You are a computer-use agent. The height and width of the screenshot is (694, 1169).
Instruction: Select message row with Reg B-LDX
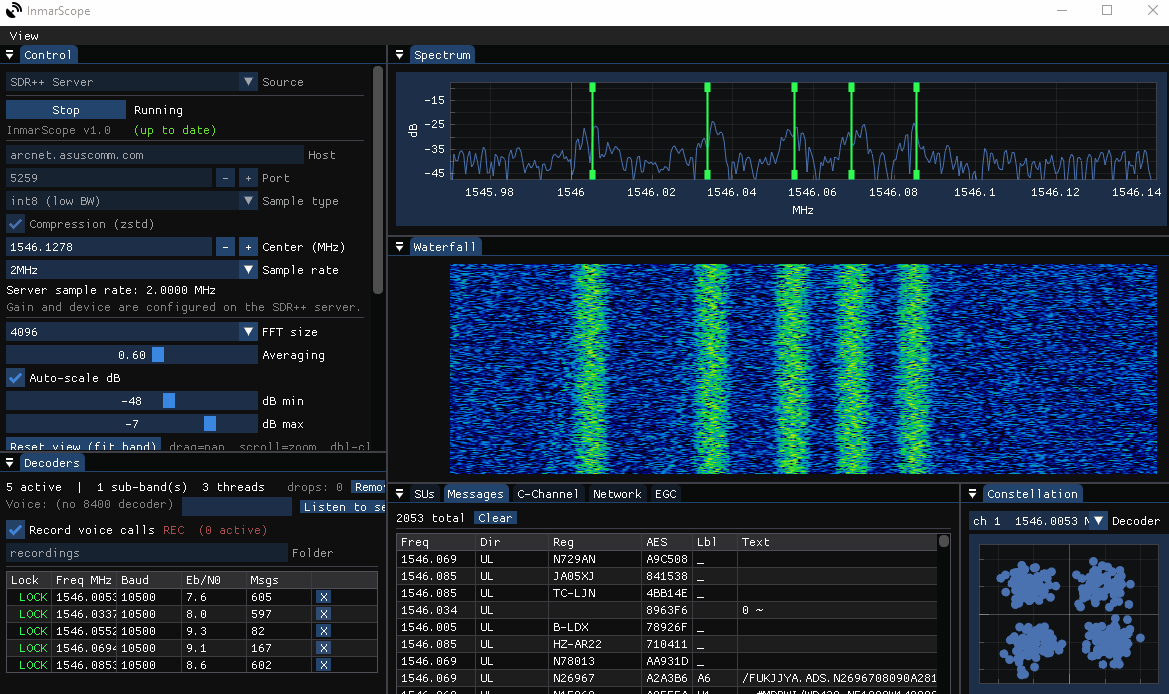(x=667, y=627)
